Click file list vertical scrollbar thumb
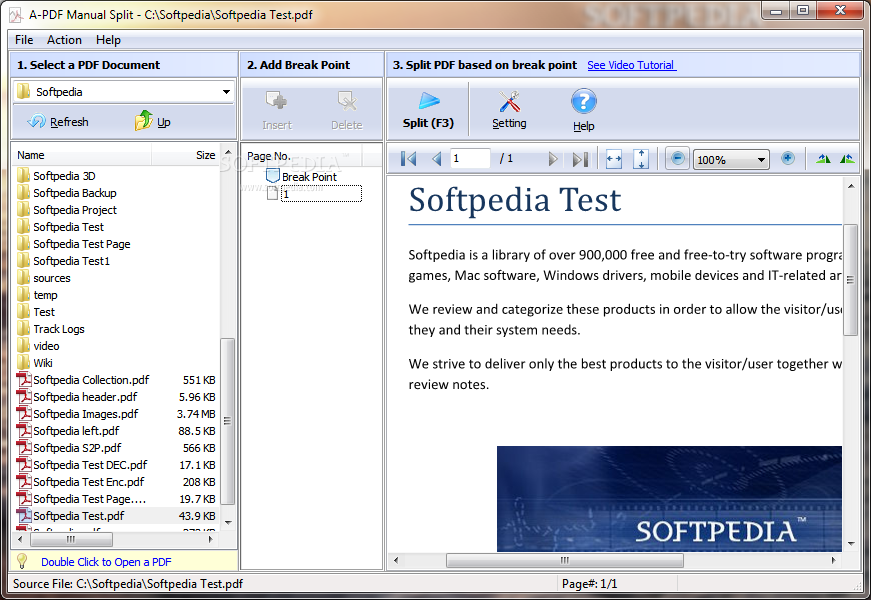 [227, 421]
